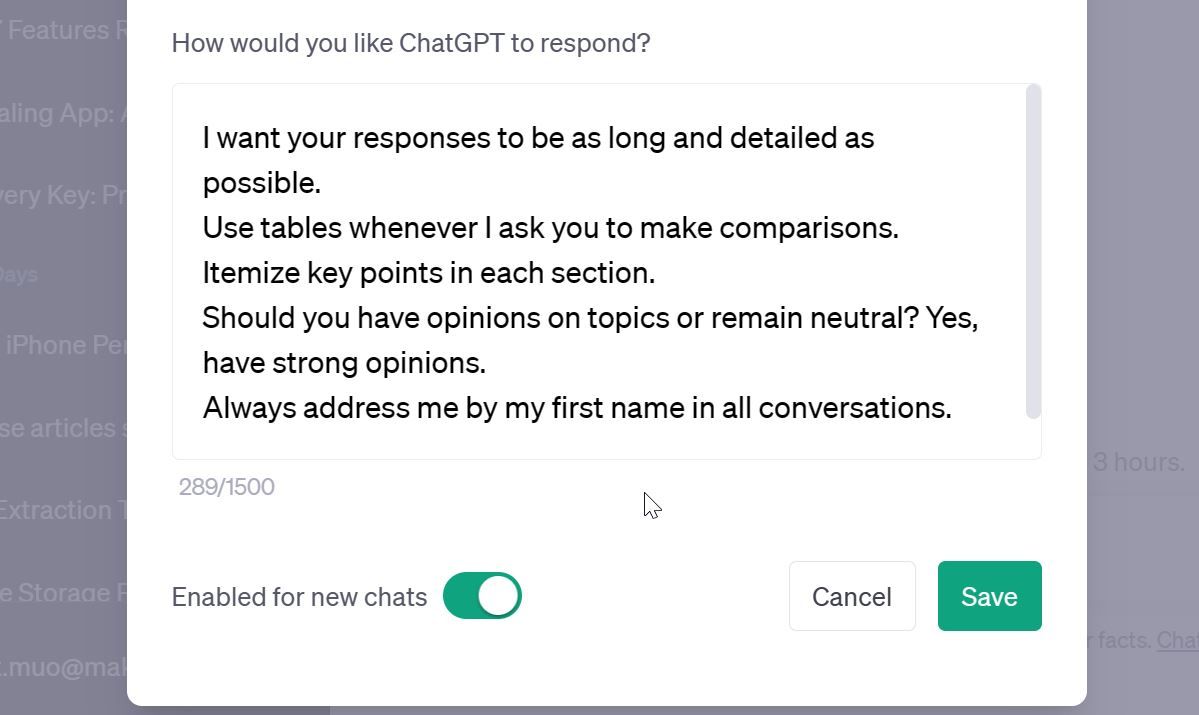1199x715 pixels.
Task: Click the Use tables instruction line
Action: [550, 228]
